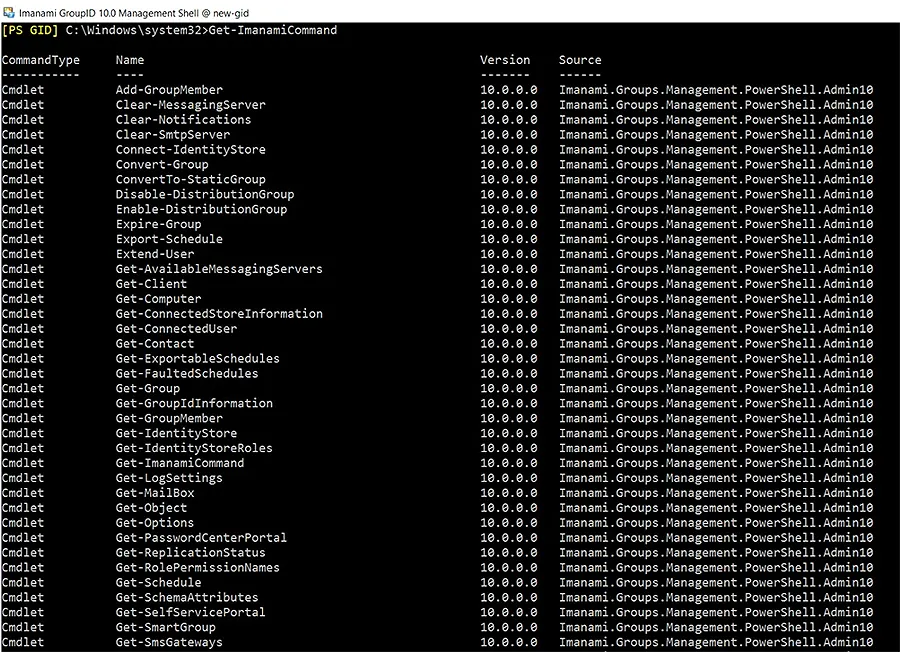This screenshot has height=652, width=900.
Task: Select the 'Get-RolePermissionNames' cmdlet name
Action: [x=198, y=567]
